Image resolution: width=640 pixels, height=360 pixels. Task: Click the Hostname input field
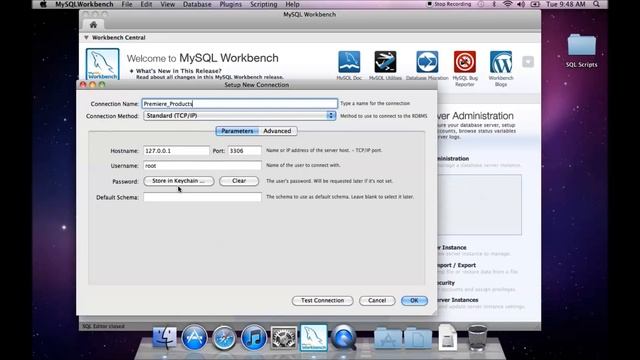point(176,151)
